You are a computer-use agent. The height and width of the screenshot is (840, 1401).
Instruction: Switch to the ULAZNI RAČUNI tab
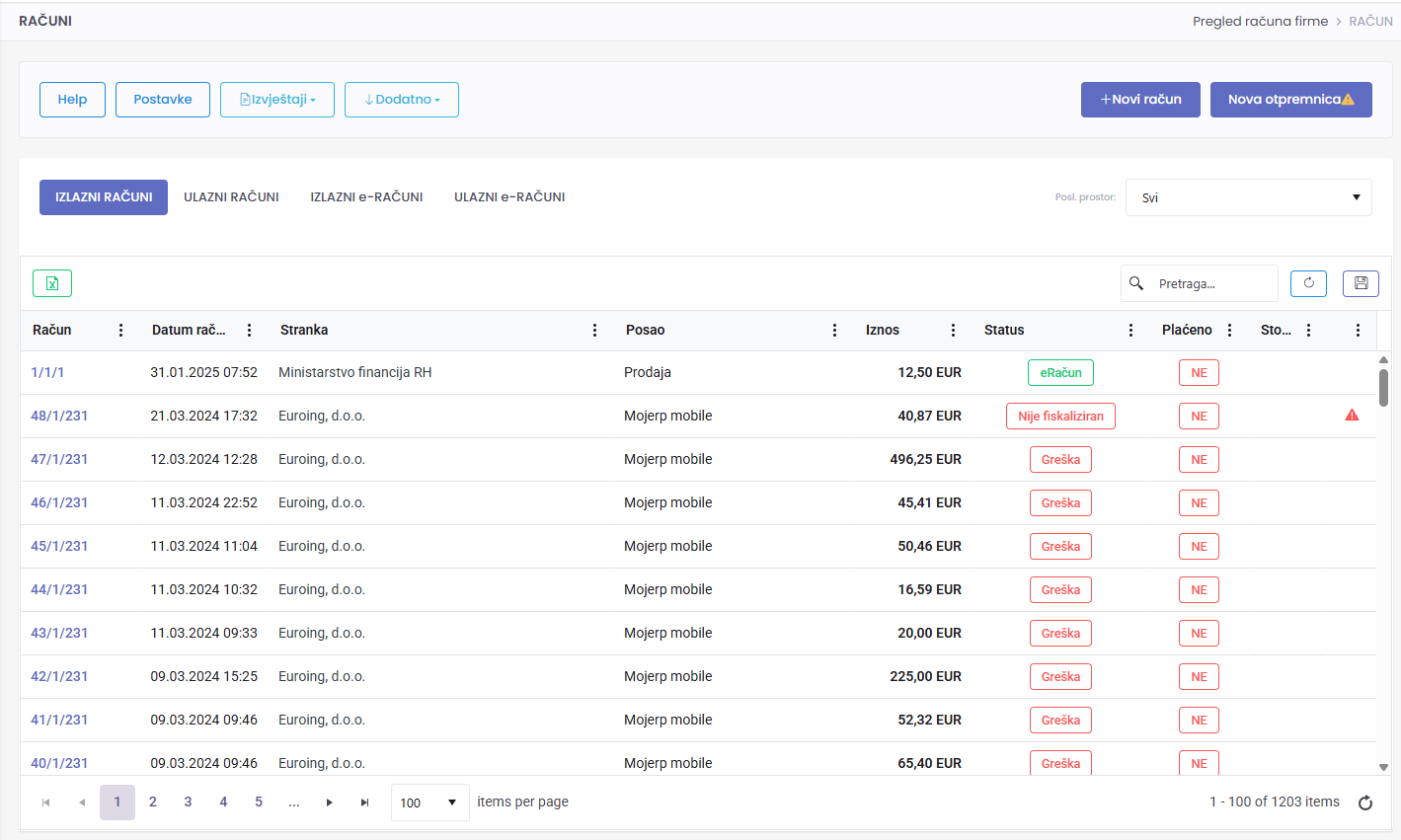pyautogui.click(x=231, y=197)
